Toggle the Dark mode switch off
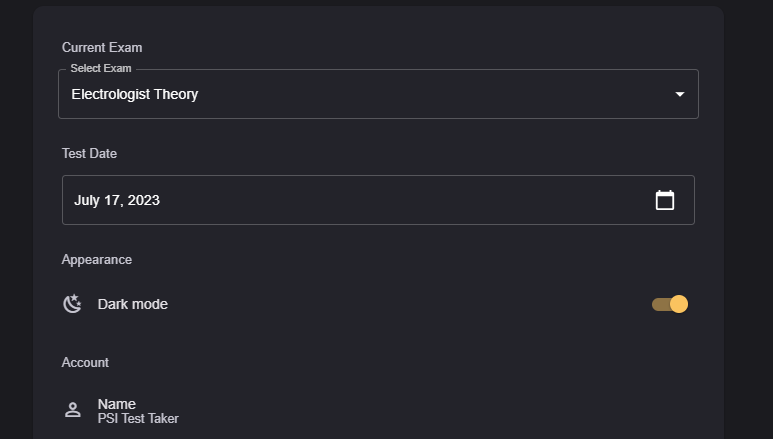The width and height of the screenshot is (773, 439). (x=670, y=304)
